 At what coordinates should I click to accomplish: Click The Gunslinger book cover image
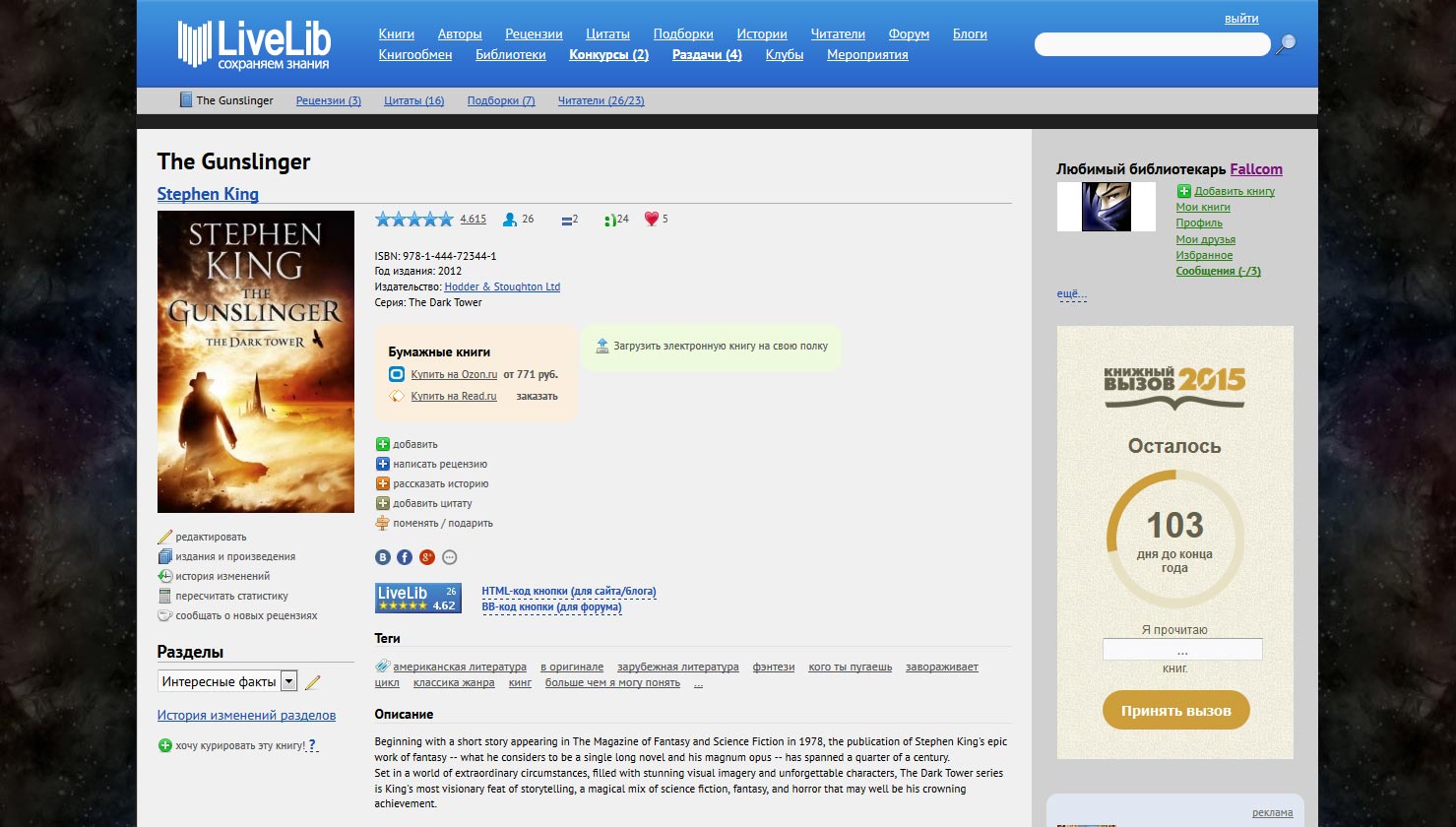[x=256, y=361]
